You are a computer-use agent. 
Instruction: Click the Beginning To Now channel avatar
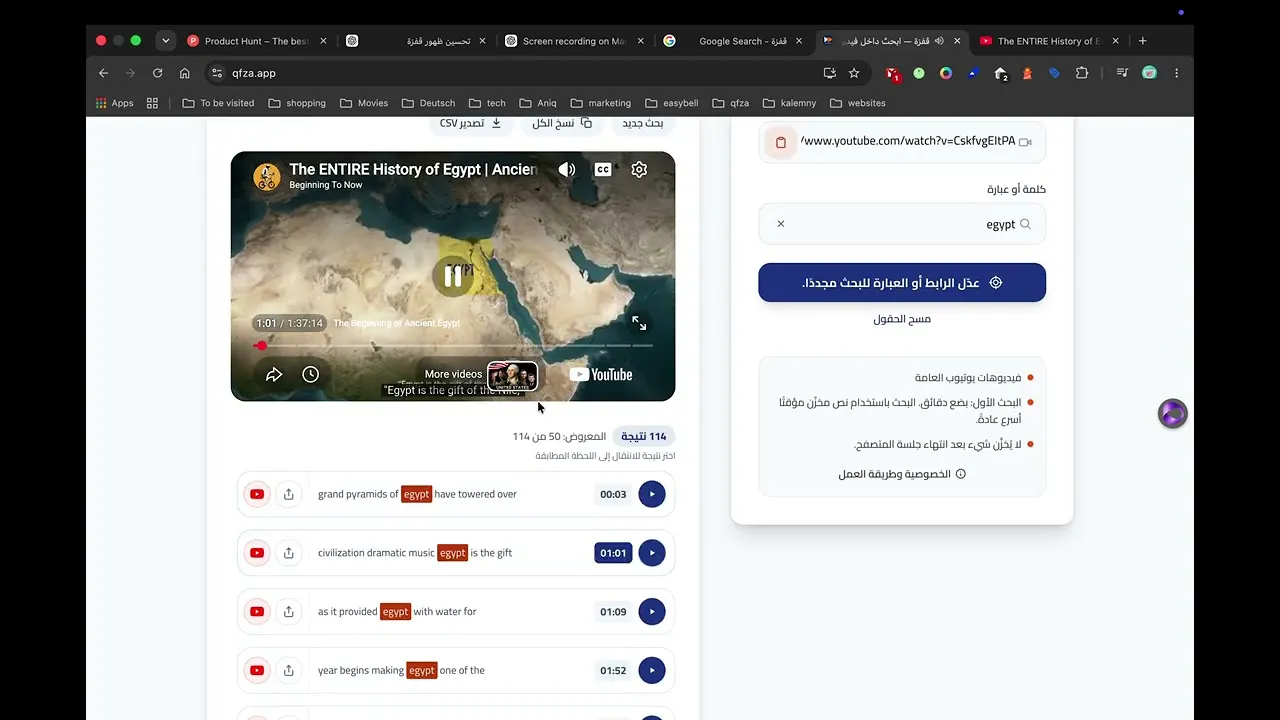click(x=267, y=177)
